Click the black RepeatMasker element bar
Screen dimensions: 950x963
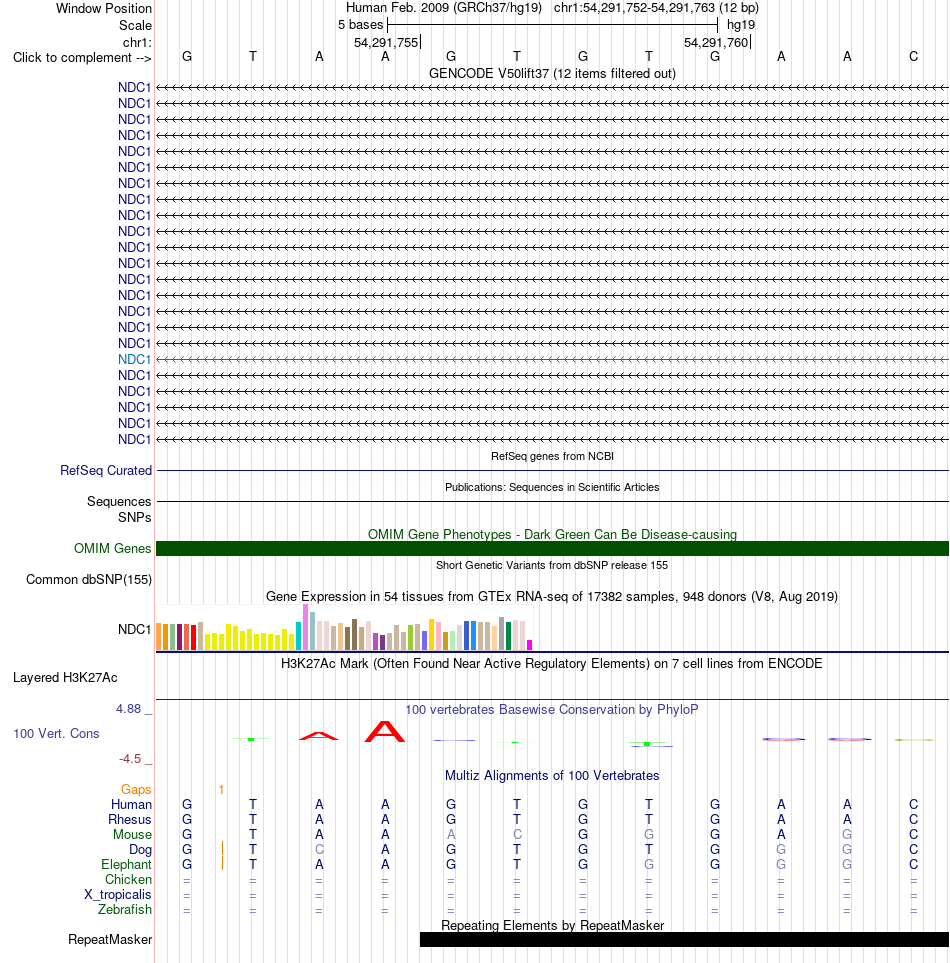pyautogui.click(x=684, y=940)
